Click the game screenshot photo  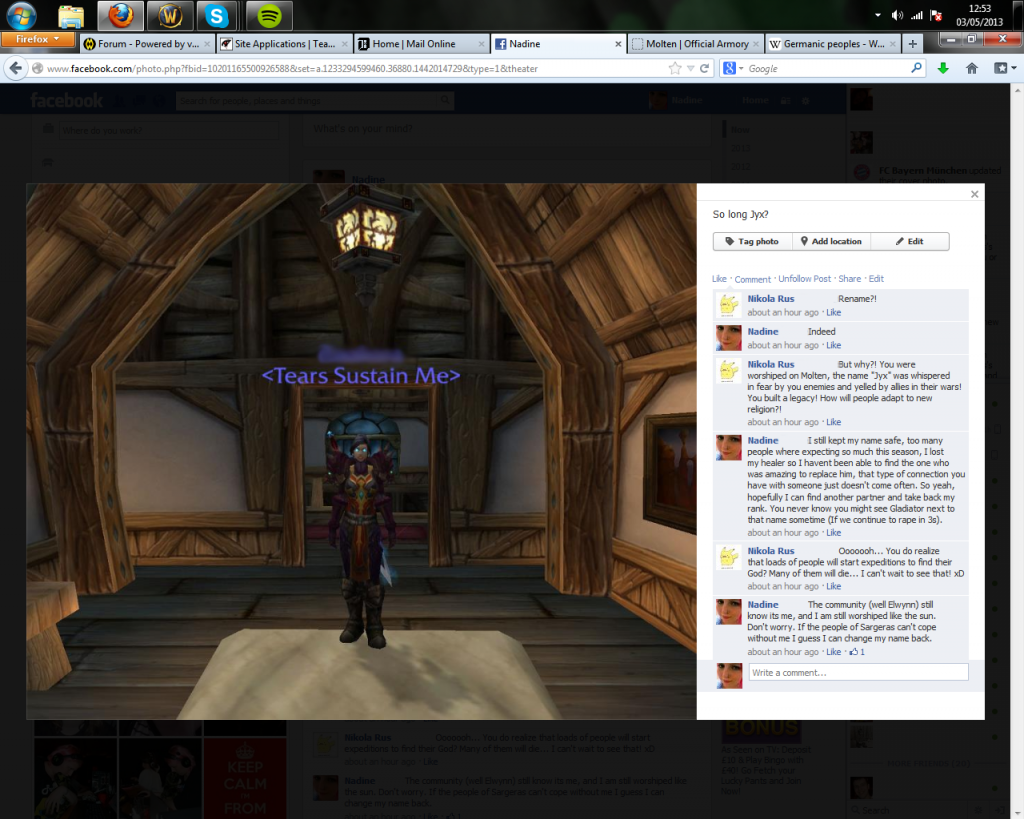click(x=361, y=451)
